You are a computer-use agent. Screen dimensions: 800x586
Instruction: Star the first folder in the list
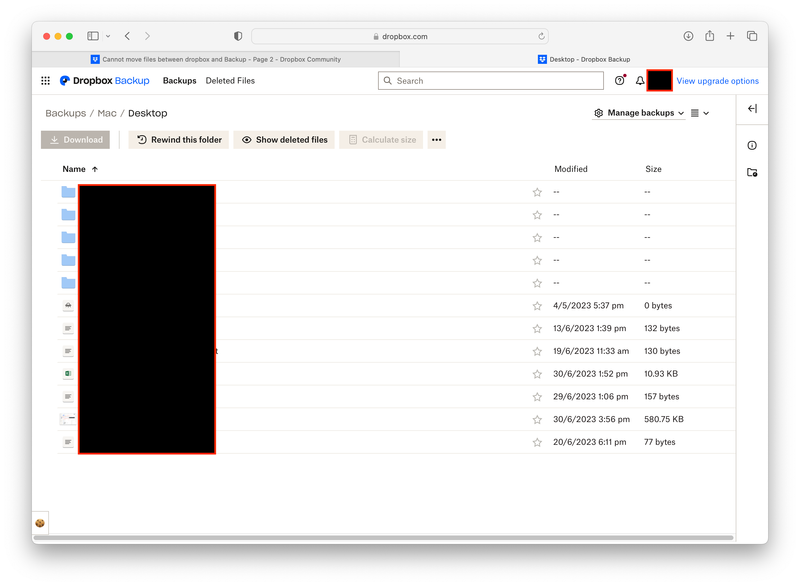point(537,192)
